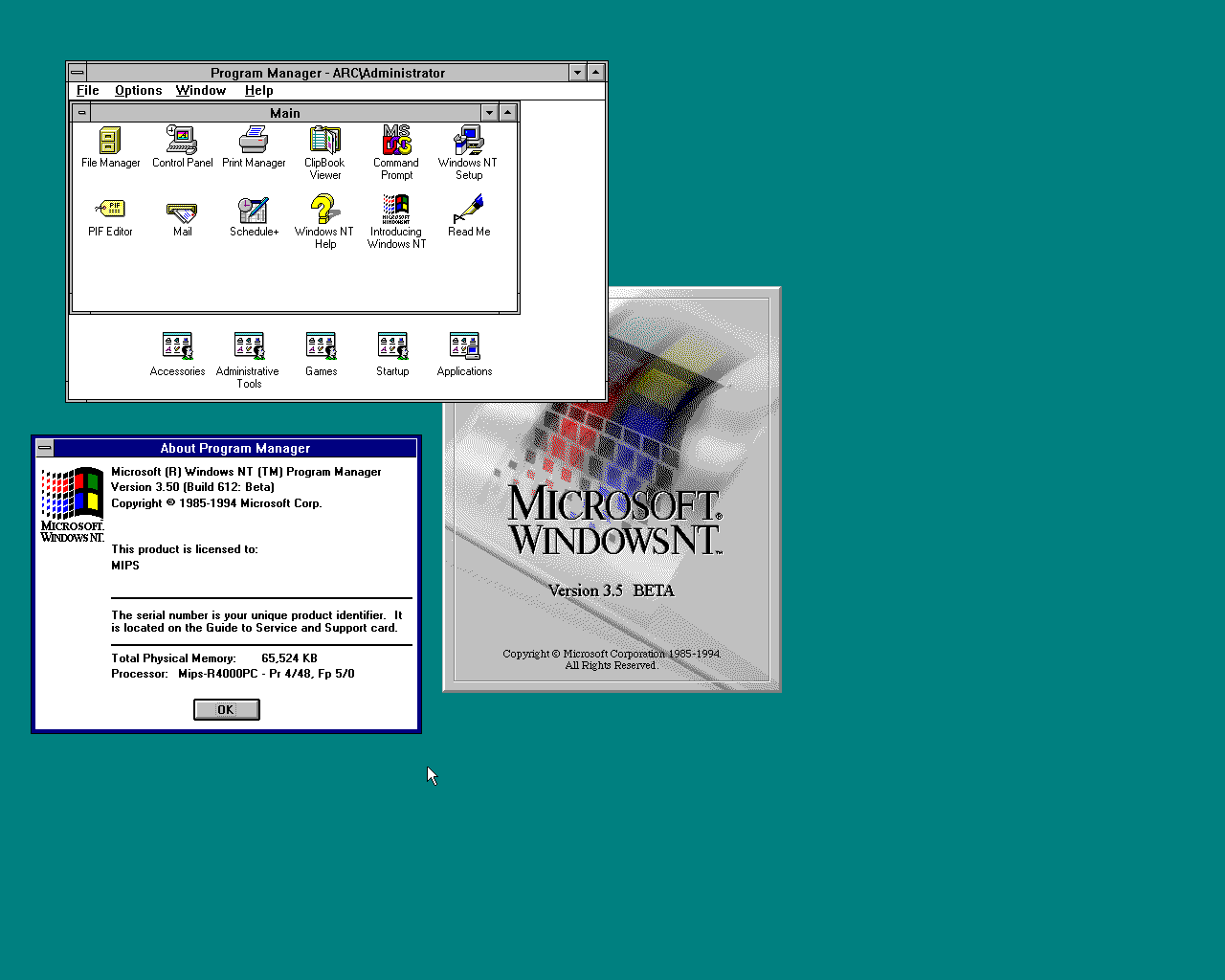The height and width of the screenshot is (980, 1225).
Task: Click 'This product is licensed to:' text
Action: [185, 549]
